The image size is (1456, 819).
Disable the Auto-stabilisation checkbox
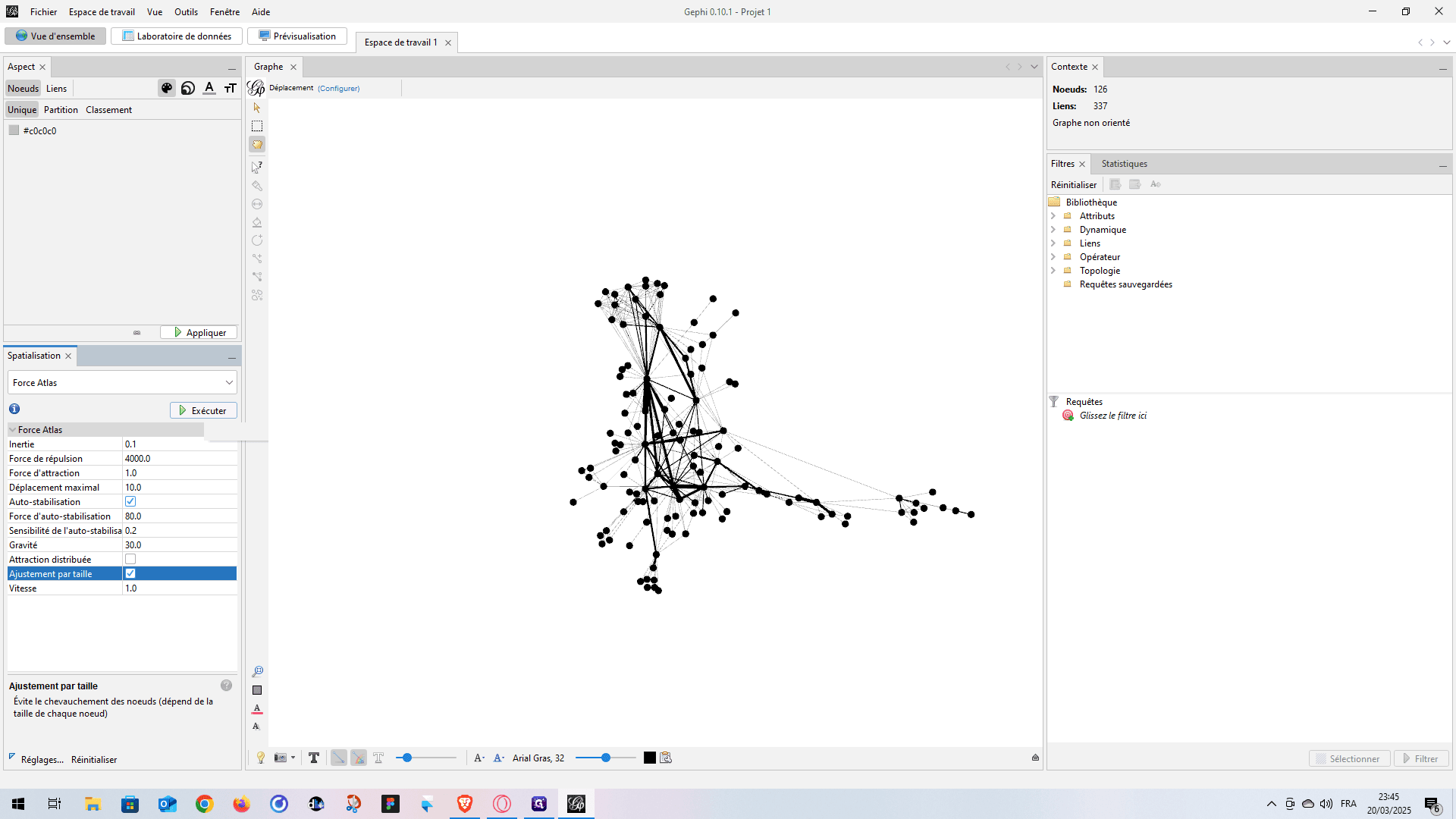[130, 501]
